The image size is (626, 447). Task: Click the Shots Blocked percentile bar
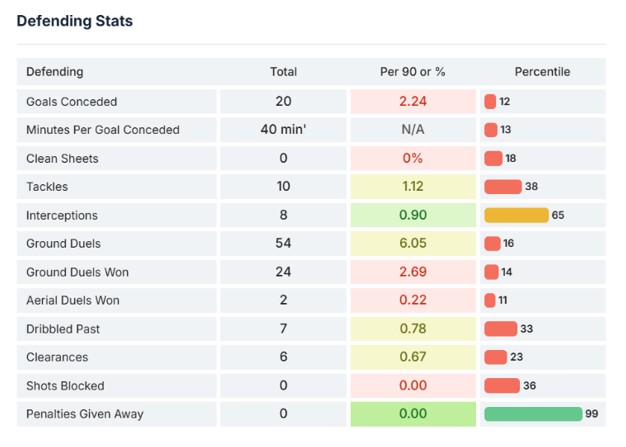[x=502, y=386]
